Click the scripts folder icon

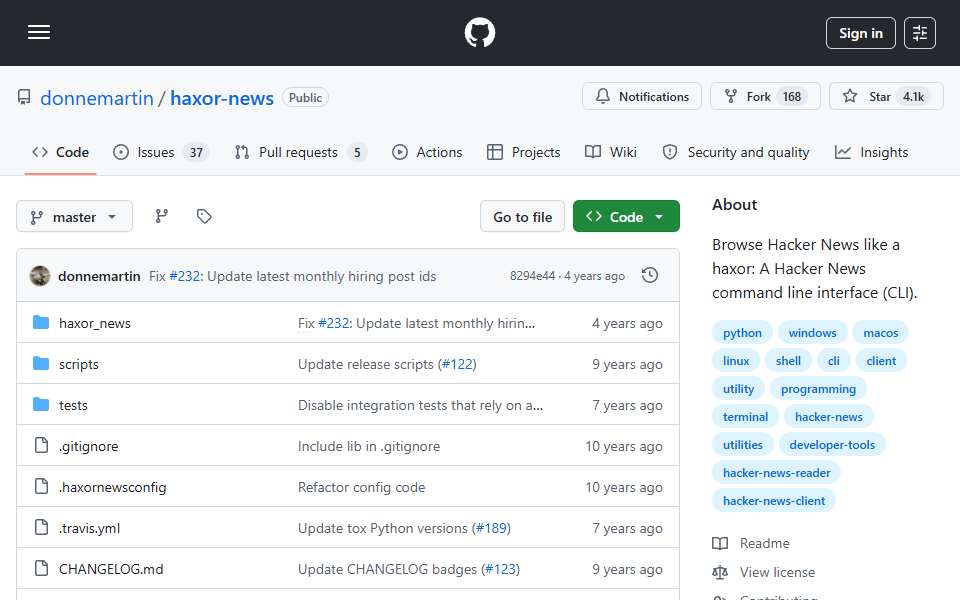click(41, 364)
